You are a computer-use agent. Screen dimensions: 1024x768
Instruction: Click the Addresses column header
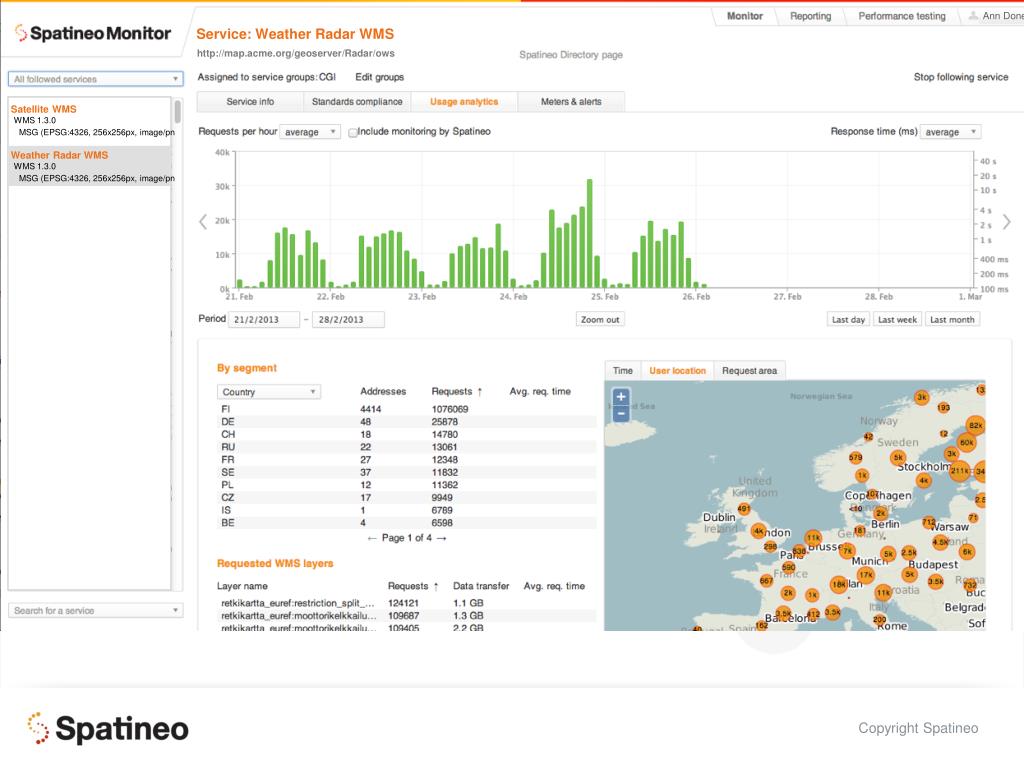click(x=383, y=391)
